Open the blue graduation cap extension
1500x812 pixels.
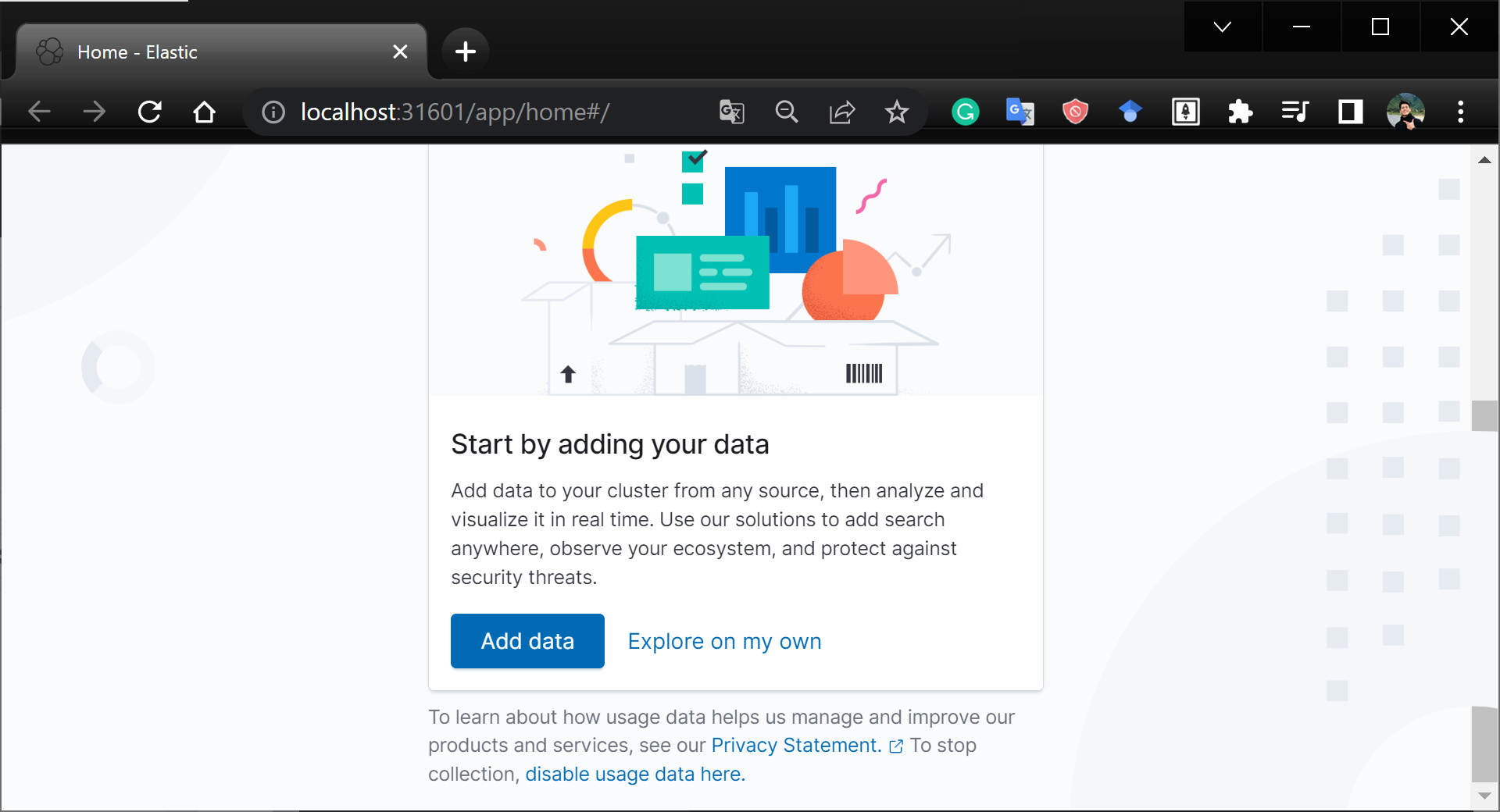[x=1130, y=112]
